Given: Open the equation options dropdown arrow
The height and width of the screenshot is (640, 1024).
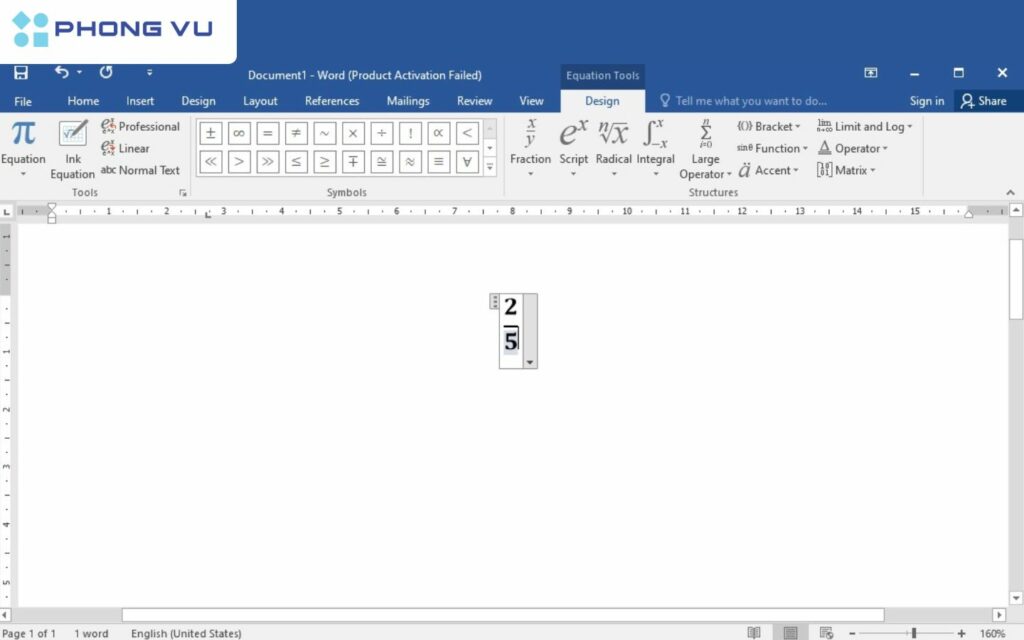Looking at the screenshot, I should [530, 362].
